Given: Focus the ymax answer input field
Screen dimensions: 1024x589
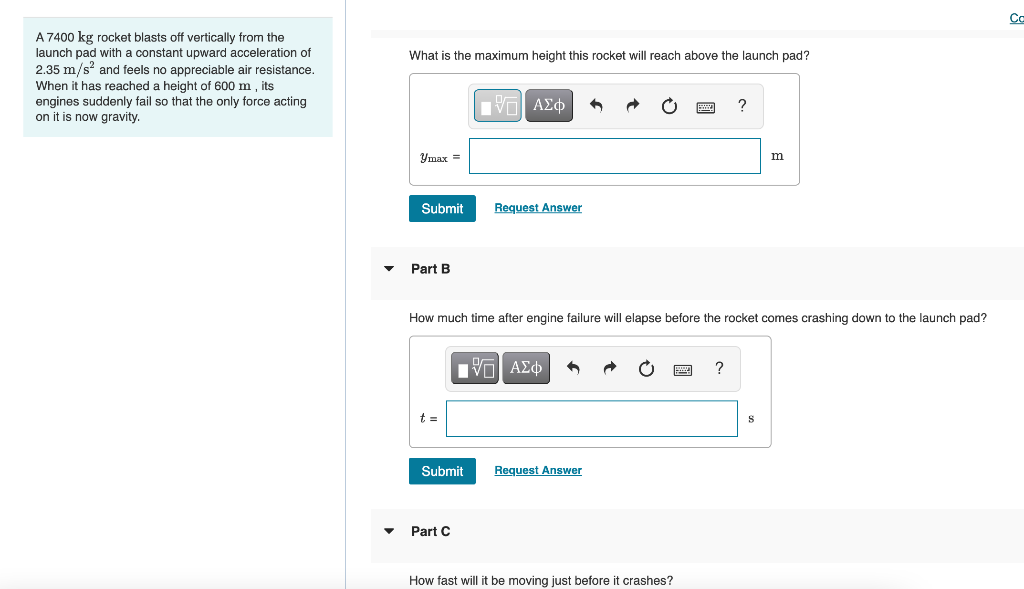Looking at the screenshot, I should 615,156.
